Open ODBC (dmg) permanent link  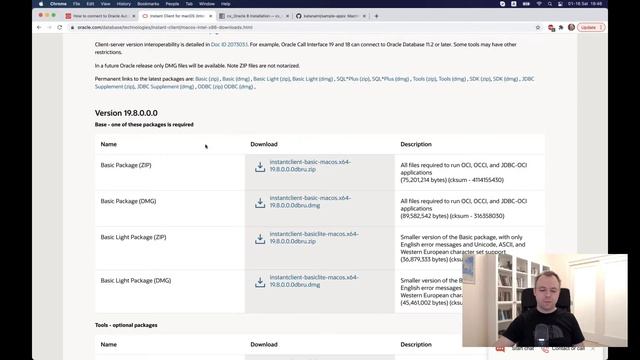click(x=239, y=87)
